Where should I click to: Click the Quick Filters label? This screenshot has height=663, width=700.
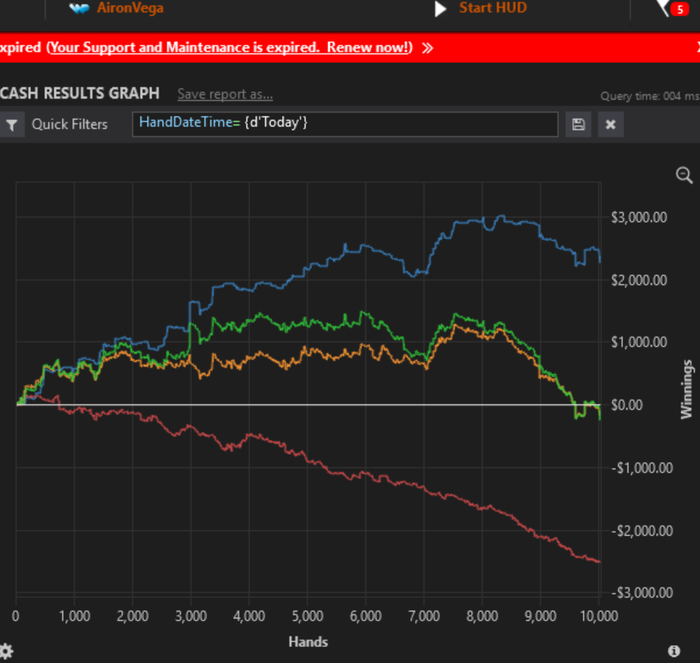[70, 124]
